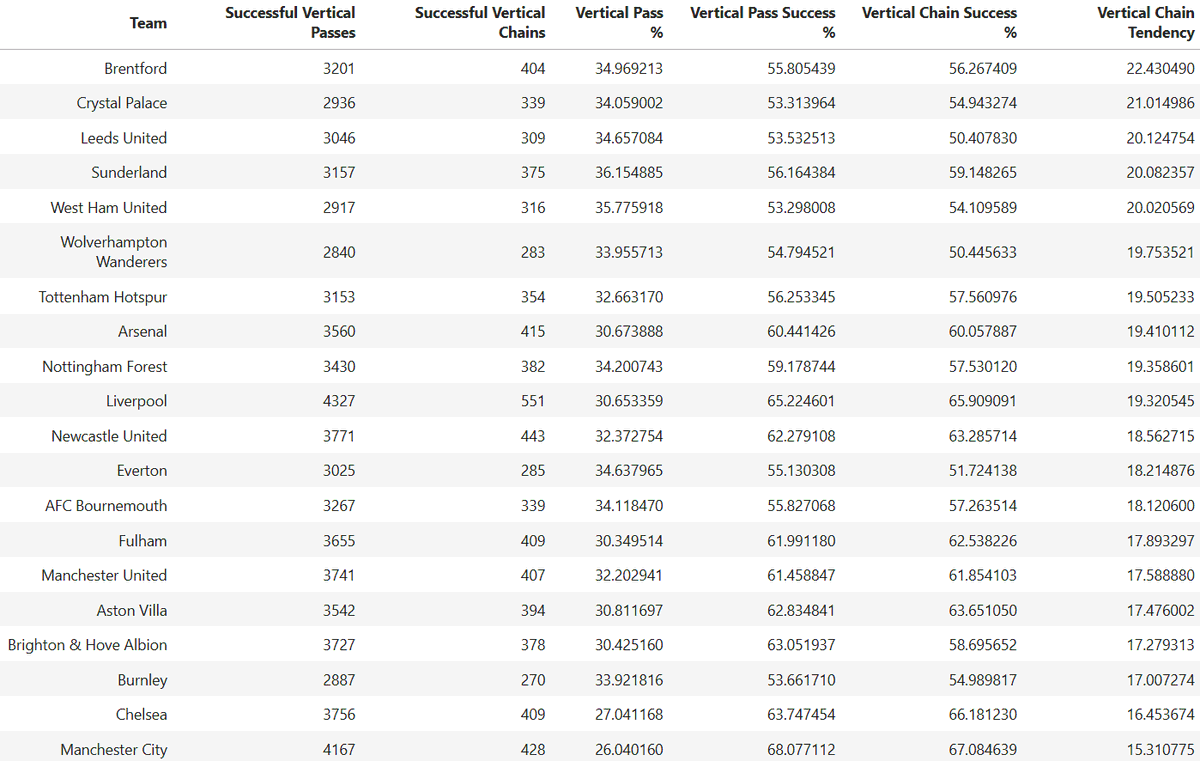
Task: Select the Leeds United team cell
Action: 124,138
